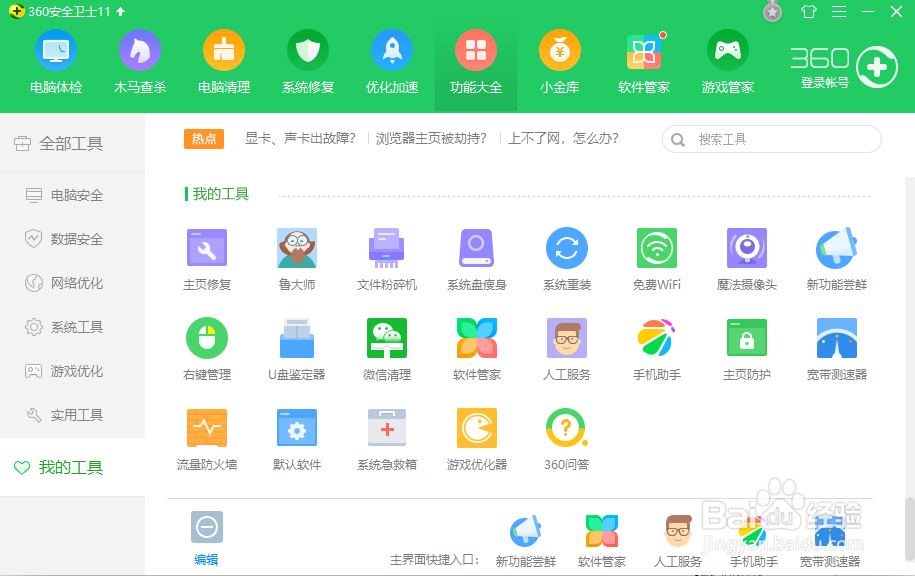Launch 手机助手 in the tools grid
915x576 pixels.
point(657,349)
